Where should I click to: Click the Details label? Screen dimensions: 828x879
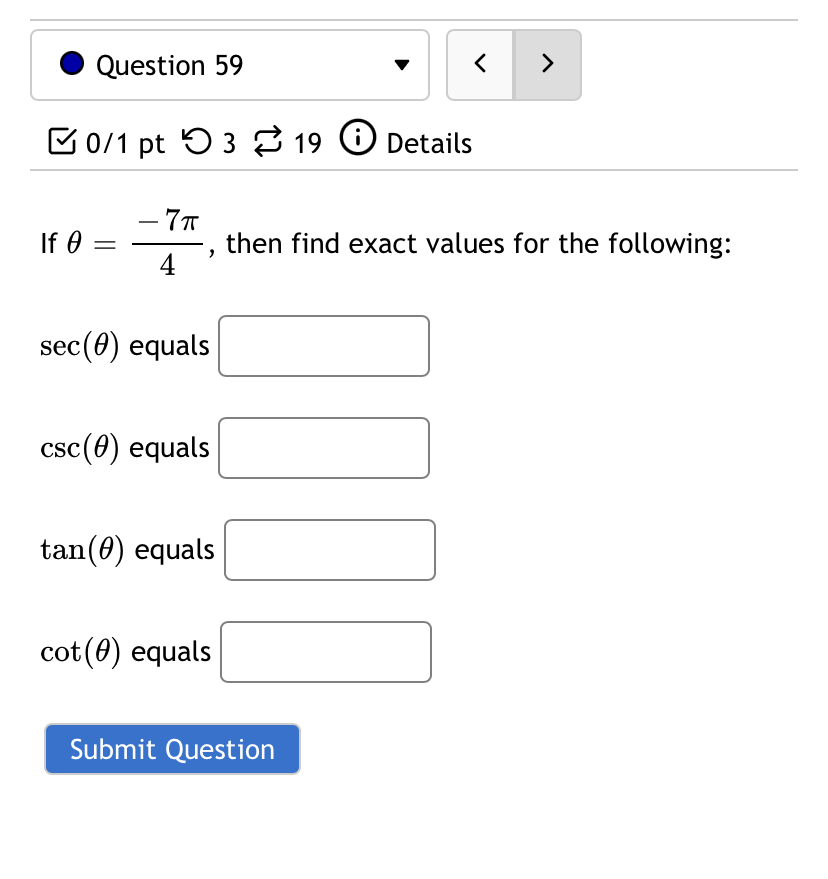tap(428, 143)
